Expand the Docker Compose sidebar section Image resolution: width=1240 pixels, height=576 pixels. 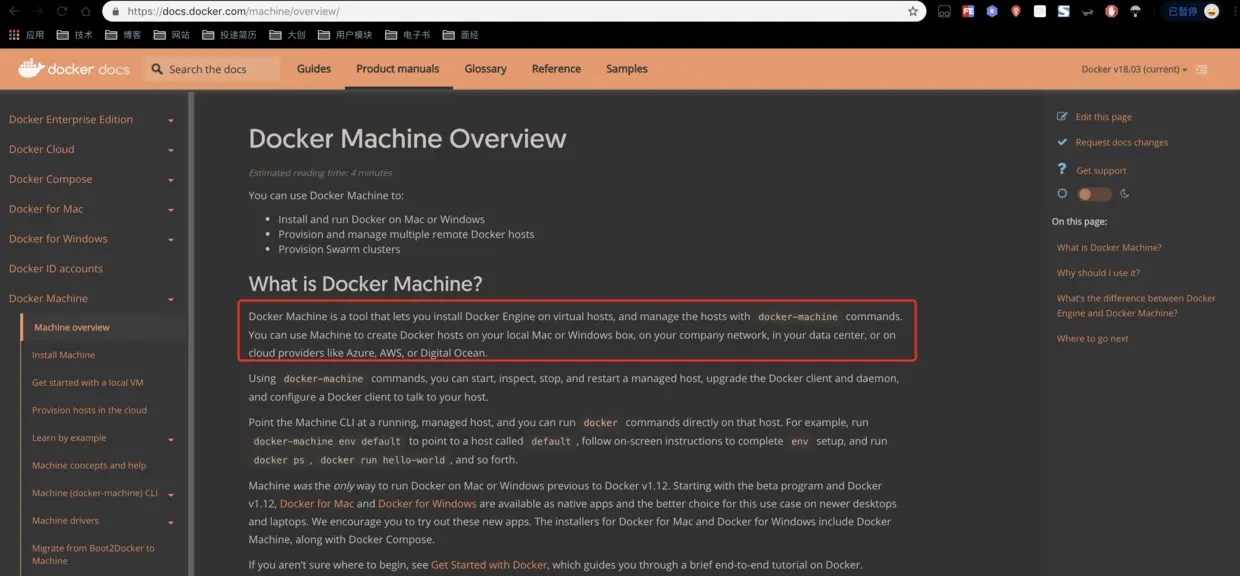(x=171, y=180)
